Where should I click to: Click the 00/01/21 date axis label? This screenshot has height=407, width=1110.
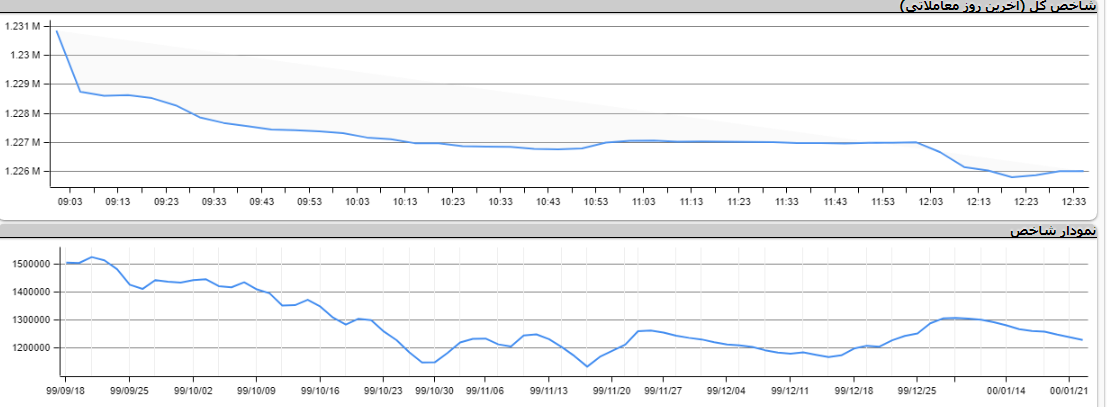tap(1071, 391)
